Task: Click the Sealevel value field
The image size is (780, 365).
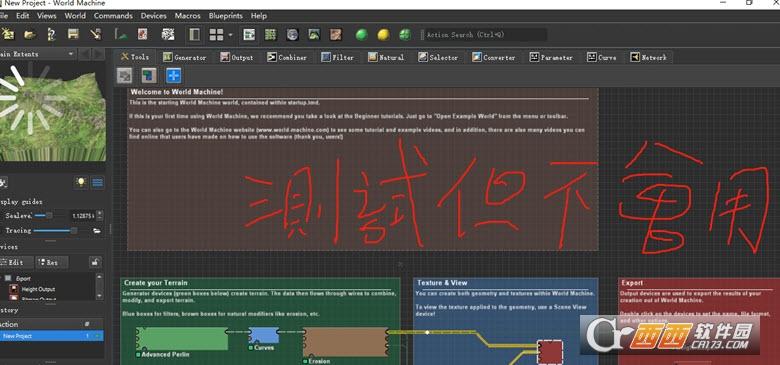Action: tap(82, 216)
